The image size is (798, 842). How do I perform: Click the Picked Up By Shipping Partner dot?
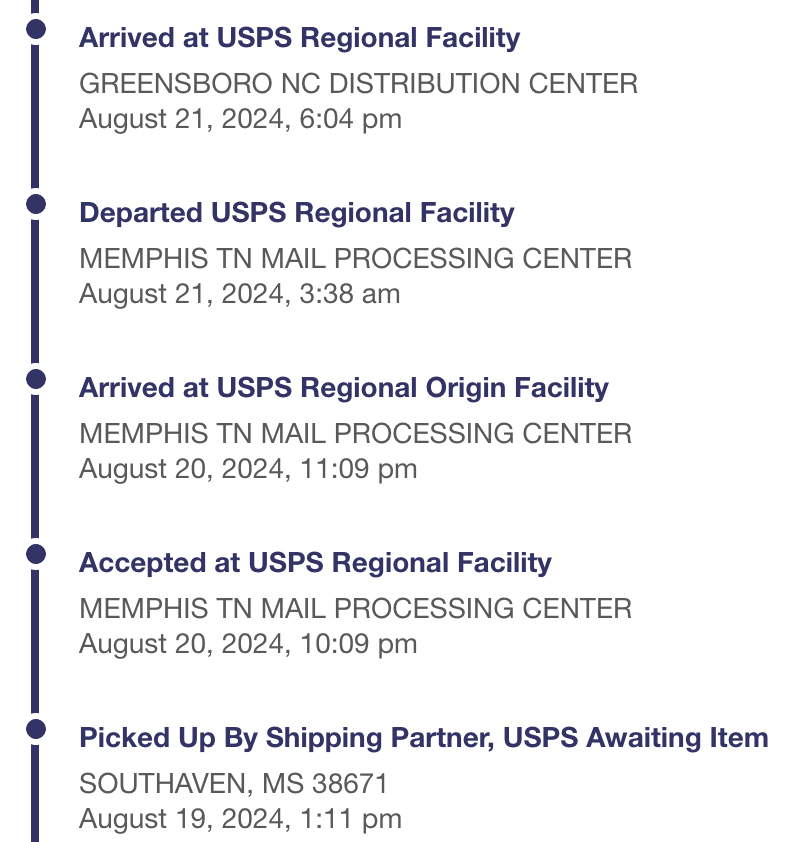pos(36,730)
